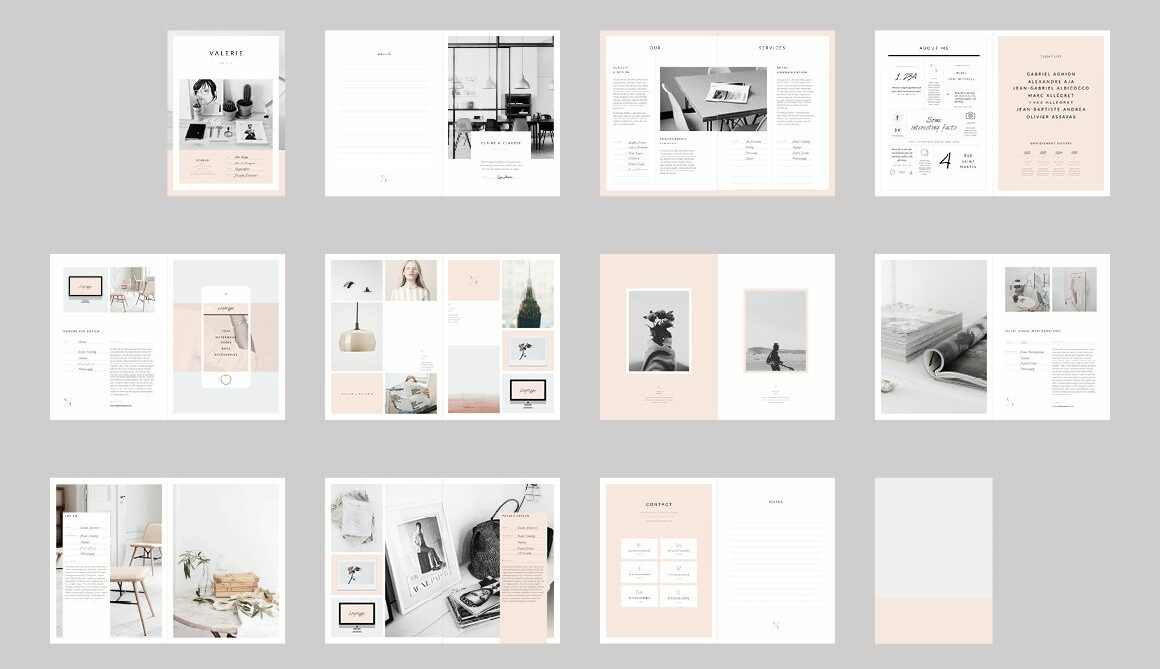The image size is (1160, 669).
Task: Click the CONTACT heading on pink page
Action: pos(659,505)
